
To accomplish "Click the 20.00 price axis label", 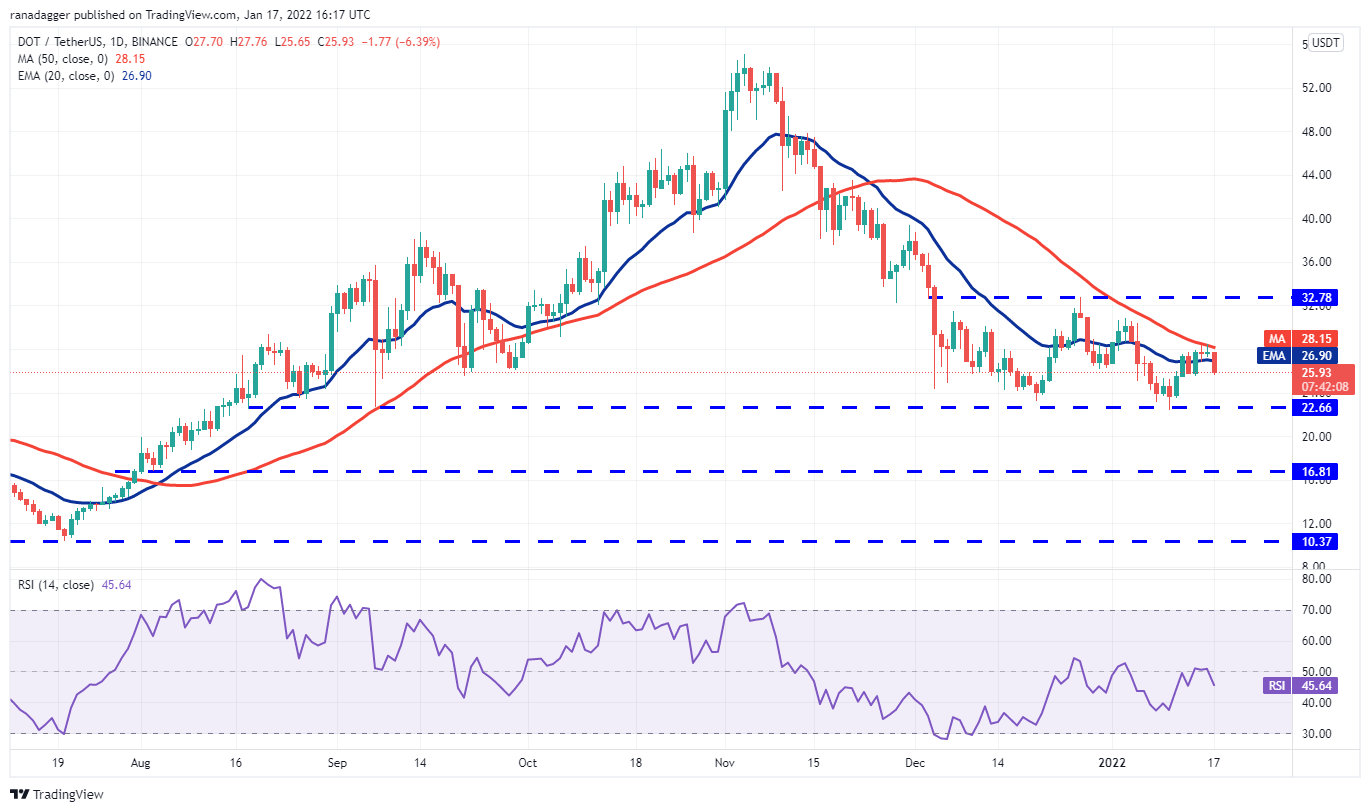I will pos(1316,437).
